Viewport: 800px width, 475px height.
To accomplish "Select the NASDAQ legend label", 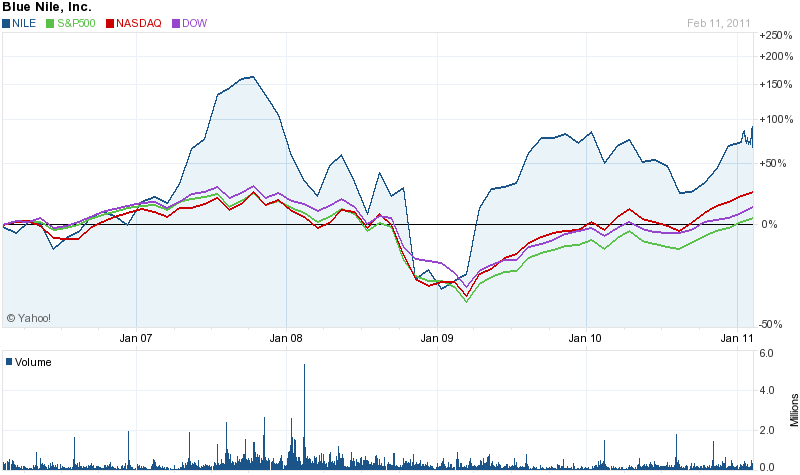I will tap(139, 23).
